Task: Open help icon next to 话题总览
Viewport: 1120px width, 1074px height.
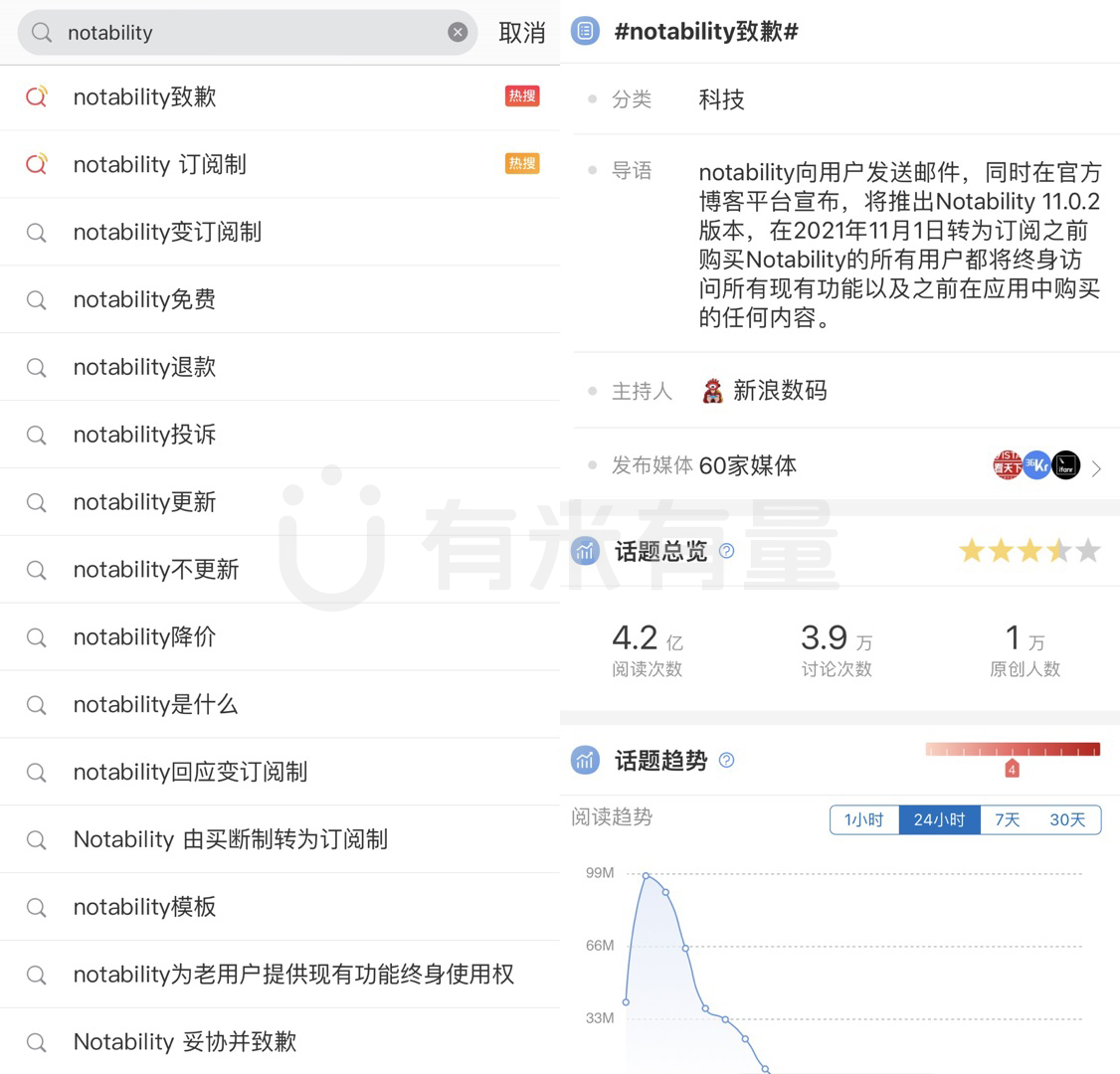Action: point(726,551)
